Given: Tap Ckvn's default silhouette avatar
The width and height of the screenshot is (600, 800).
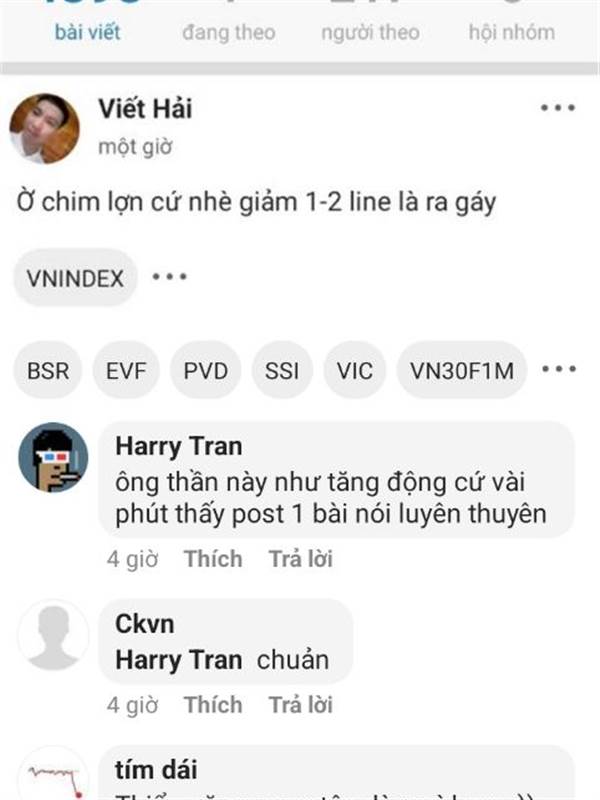Looking at the screenshot, I should point(53,635).
